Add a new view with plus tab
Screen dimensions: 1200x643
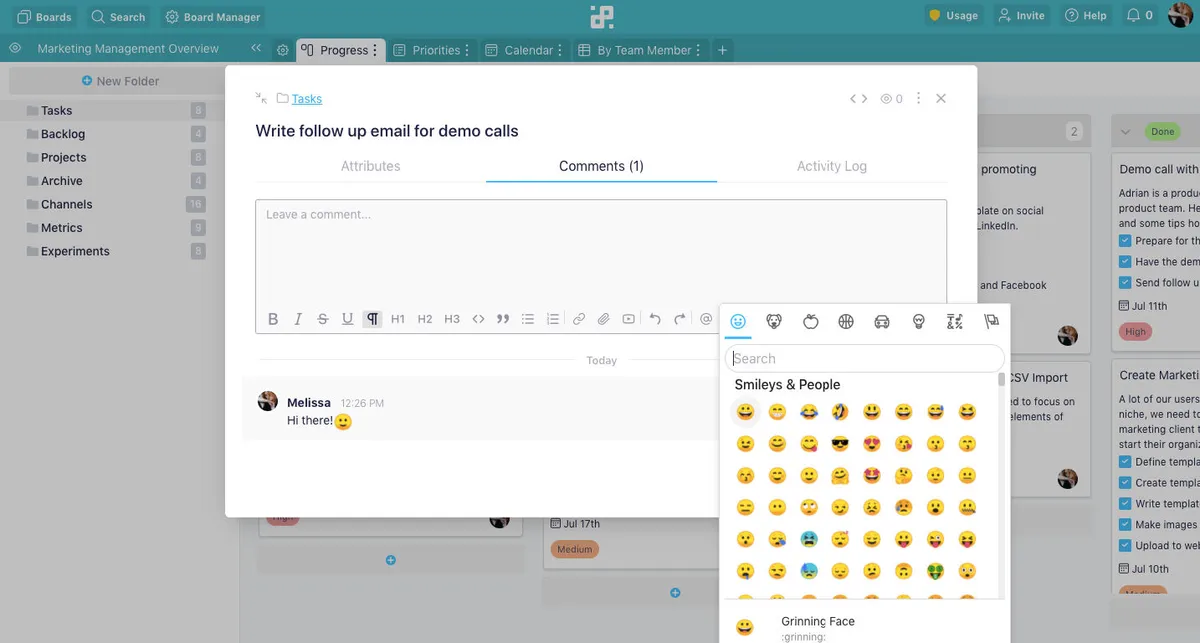pos(723,50)
